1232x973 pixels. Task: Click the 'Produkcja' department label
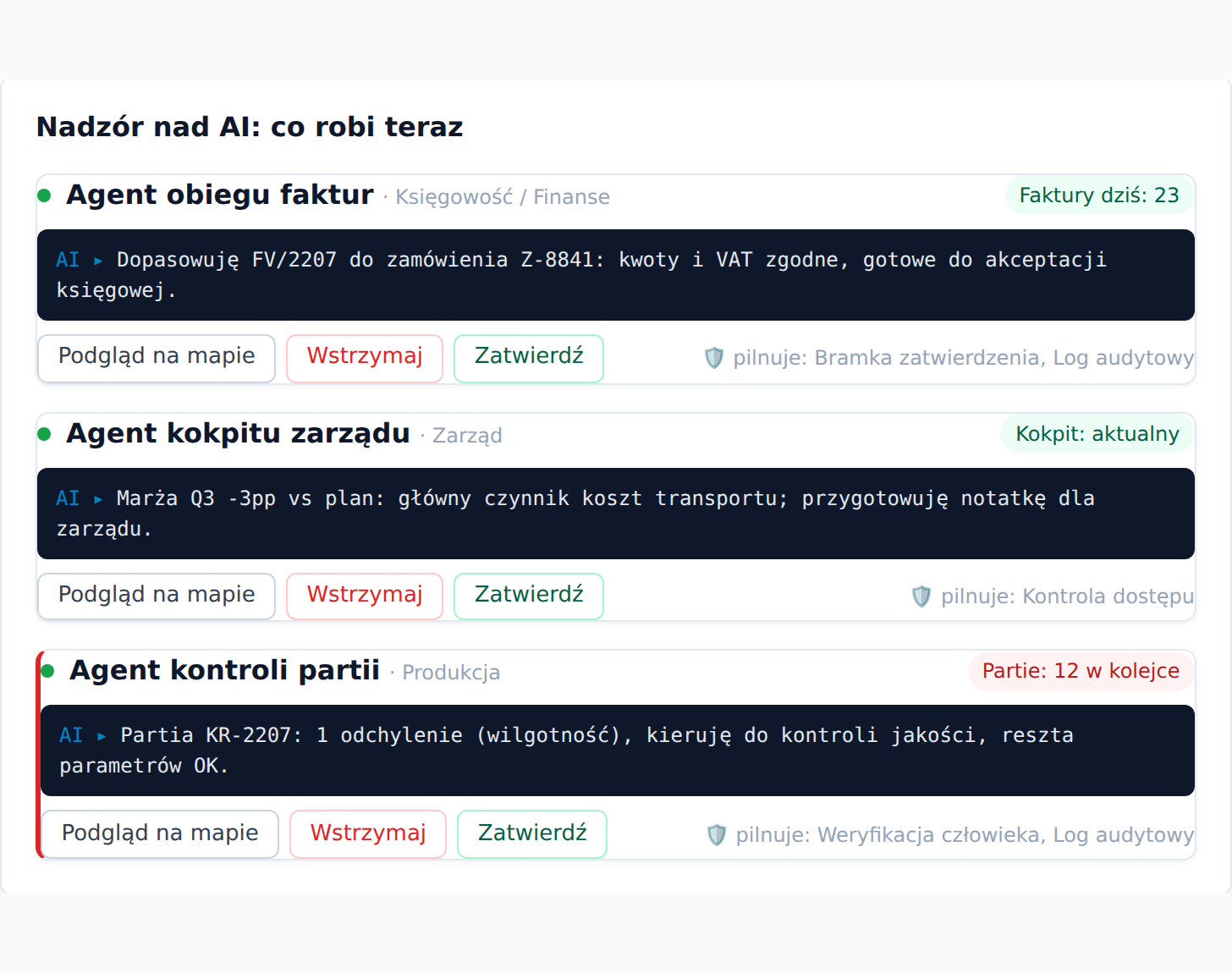point(451,673)
